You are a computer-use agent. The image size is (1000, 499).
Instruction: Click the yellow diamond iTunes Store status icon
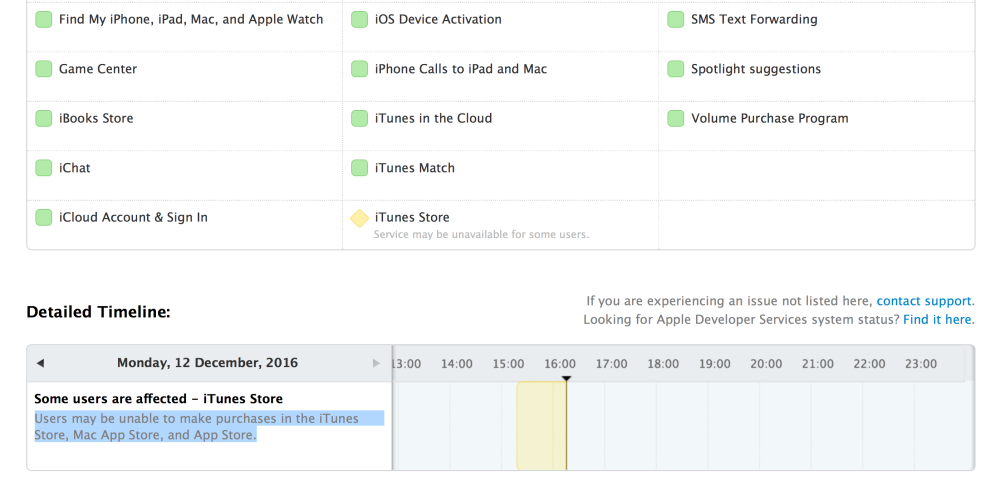(x=359, y=218)
